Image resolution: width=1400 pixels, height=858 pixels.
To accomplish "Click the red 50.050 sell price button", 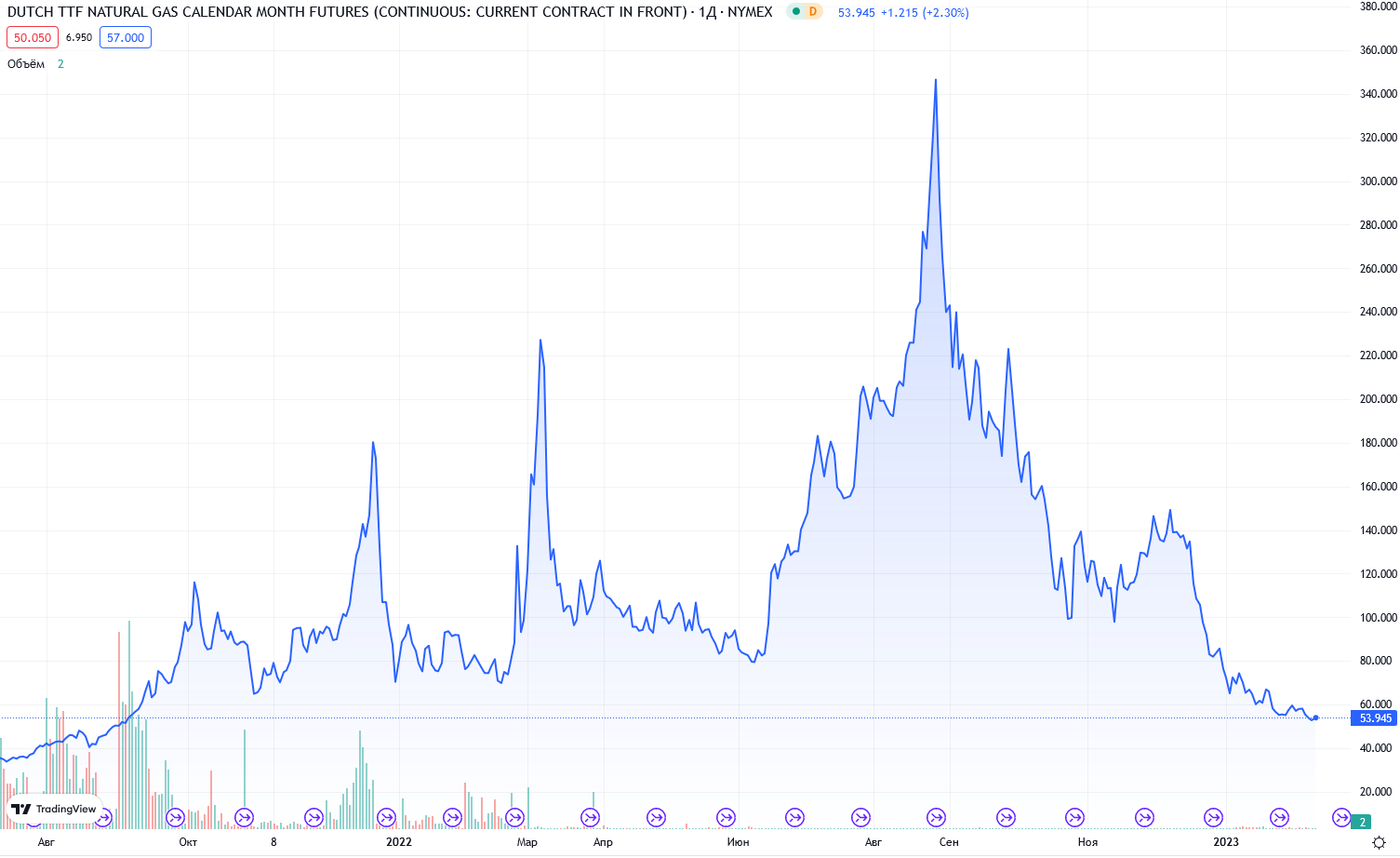I will pos(33,37).
